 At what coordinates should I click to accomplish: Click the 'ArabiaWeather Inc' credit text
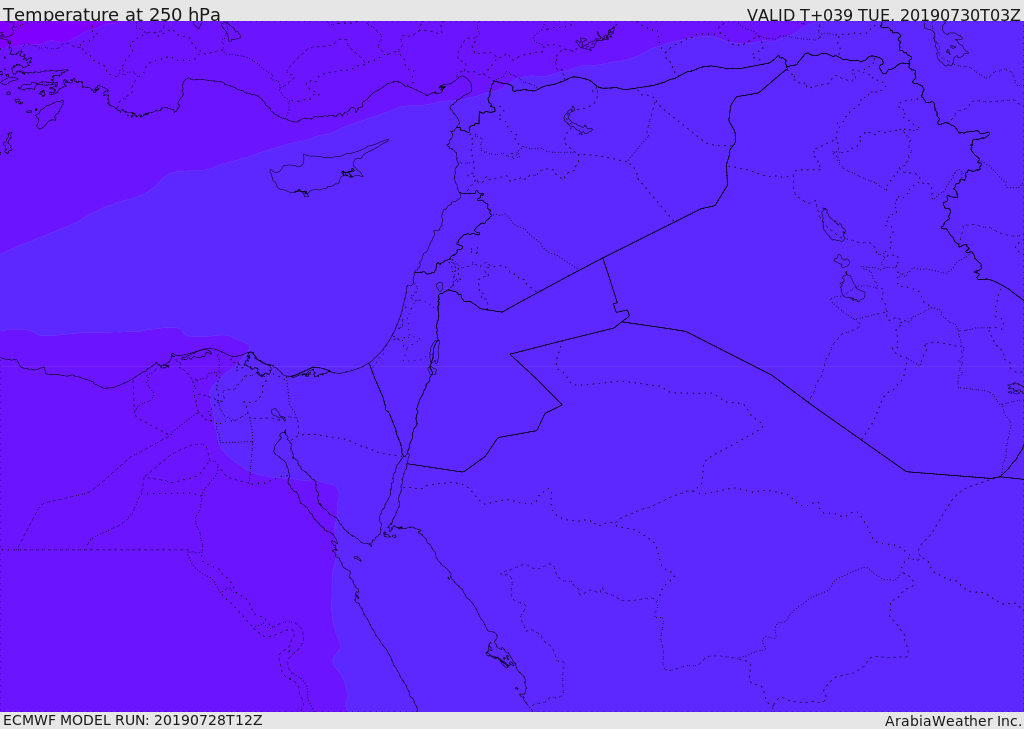[x=953, y=721]
